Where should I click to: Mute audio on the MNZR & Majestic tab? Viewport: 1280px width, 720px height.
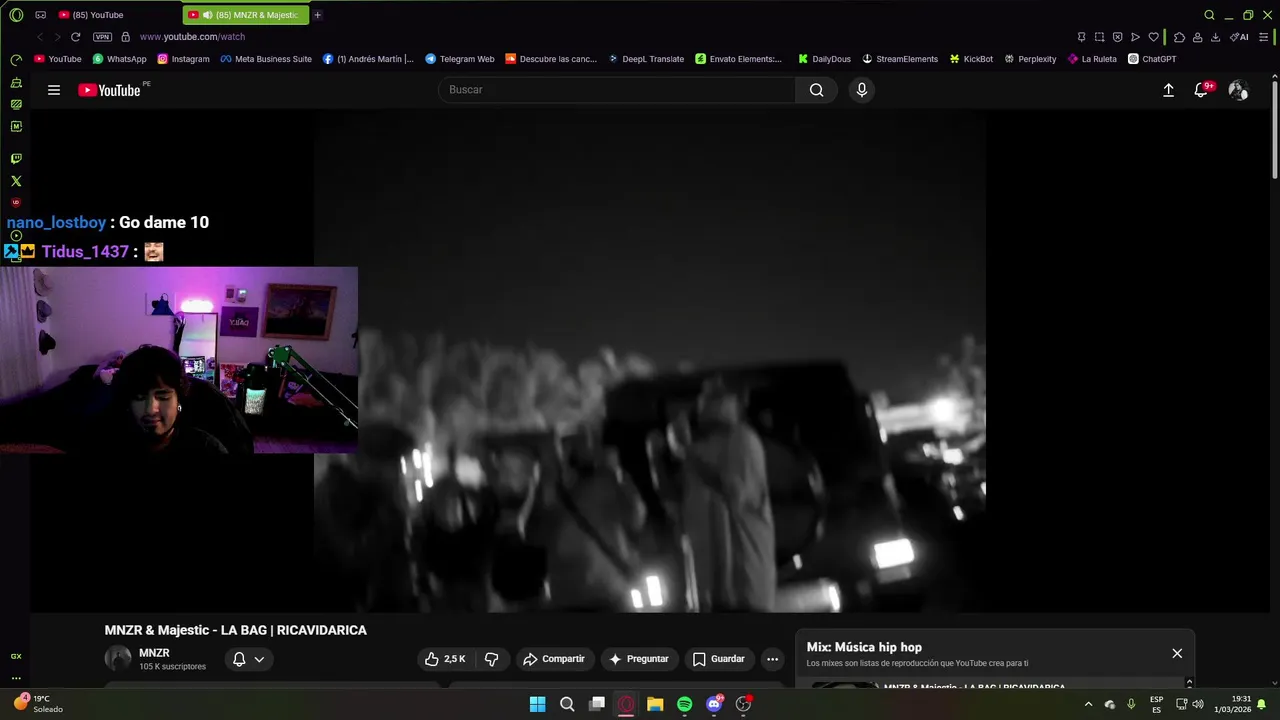(208, 15)
